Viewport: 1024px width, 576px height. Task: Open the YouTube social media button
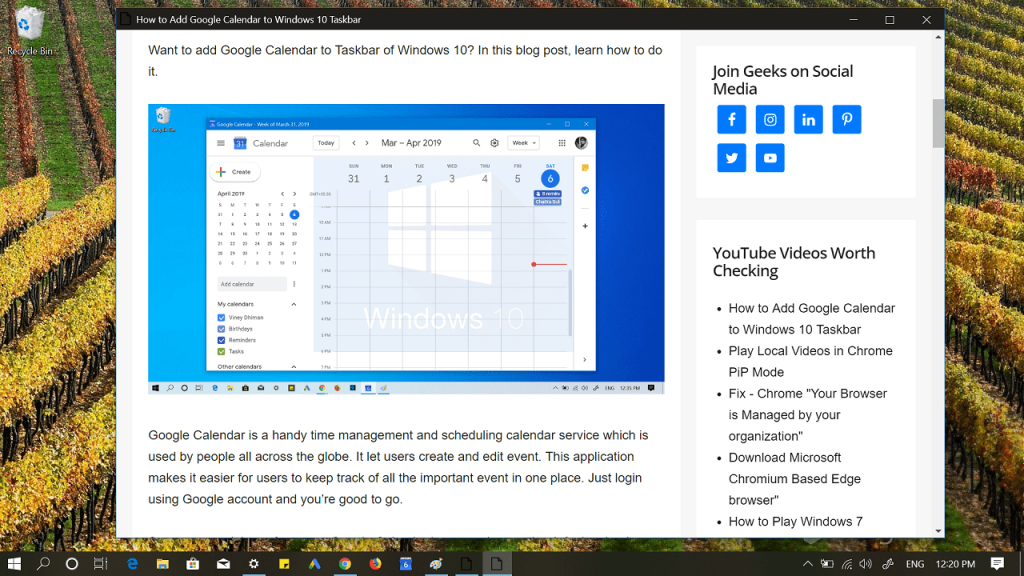[770, 158]
